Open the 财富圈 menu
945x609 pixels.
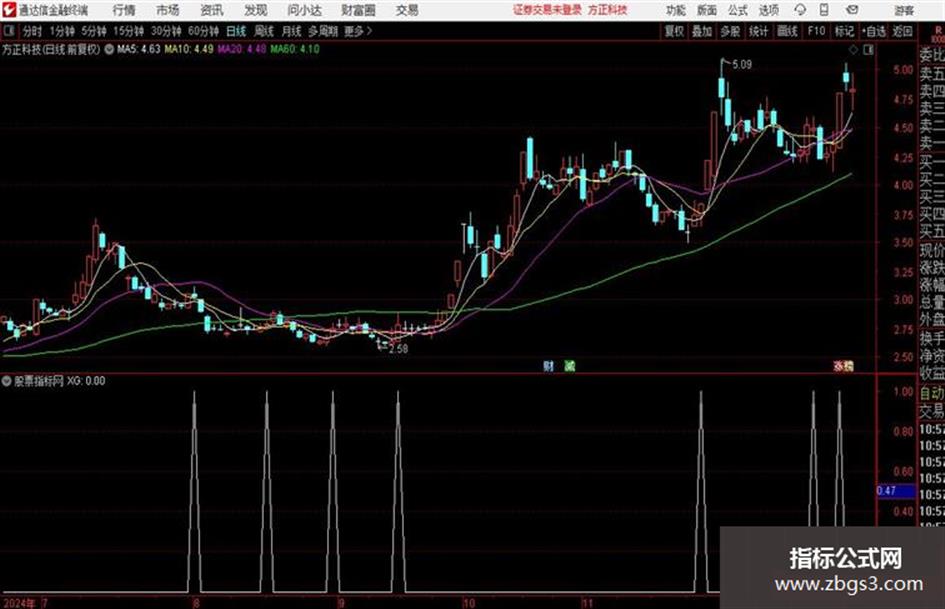[358, 10]
